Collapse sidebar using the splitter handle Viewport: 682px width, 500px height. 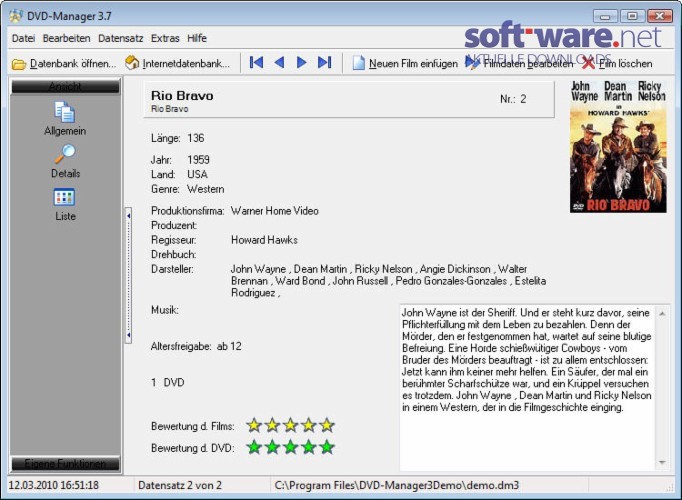pos(128,275)
